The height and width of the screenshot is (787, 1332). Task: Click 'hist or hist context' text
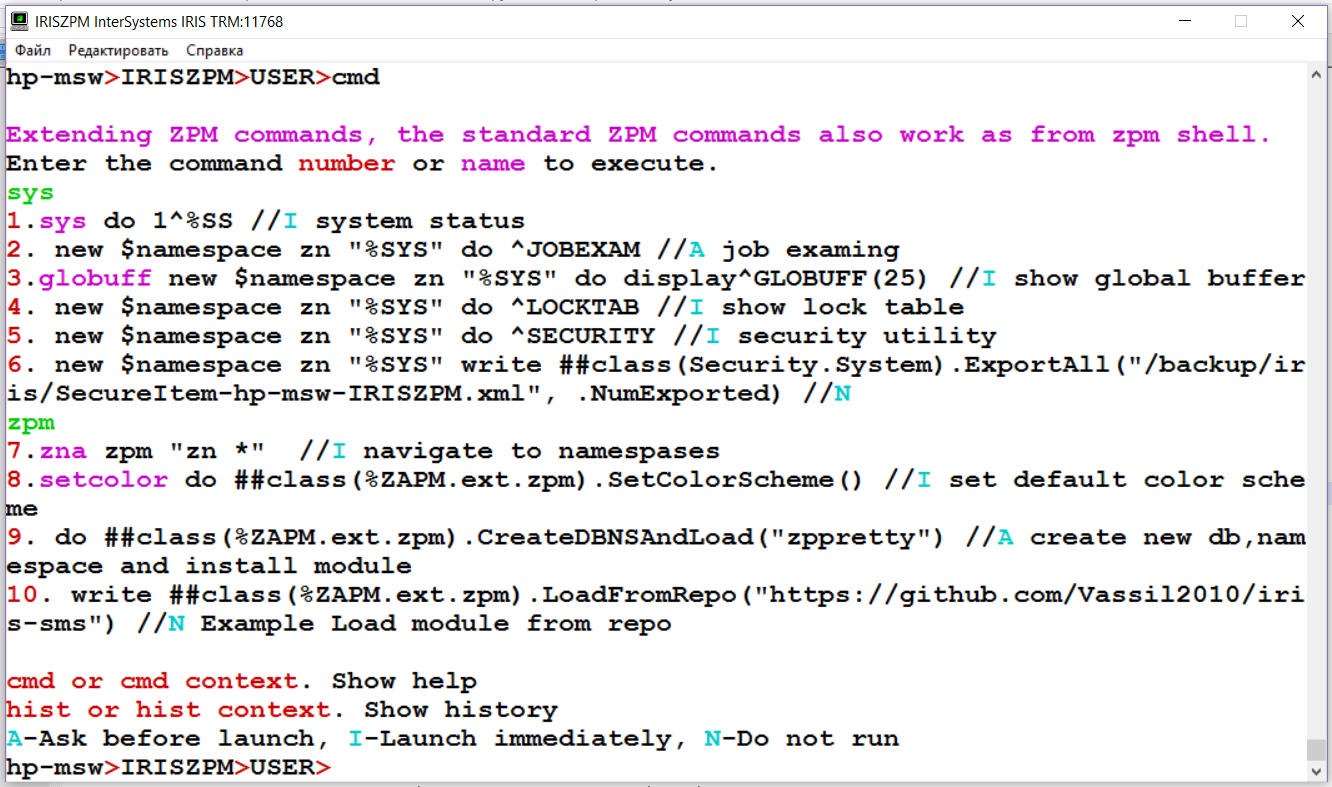click(169, 711)
